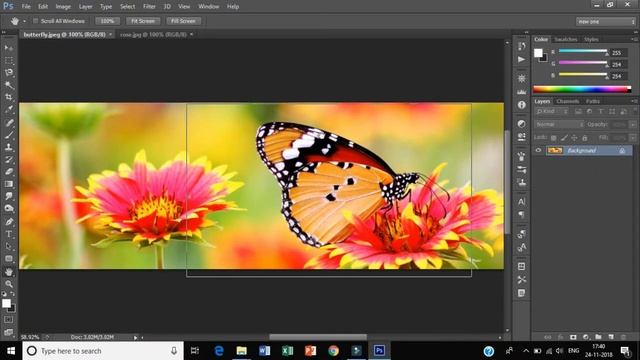The height and width of the screenshot is (360, 640).
Task: Select the Dodge tool
Action: click(9, 209)
